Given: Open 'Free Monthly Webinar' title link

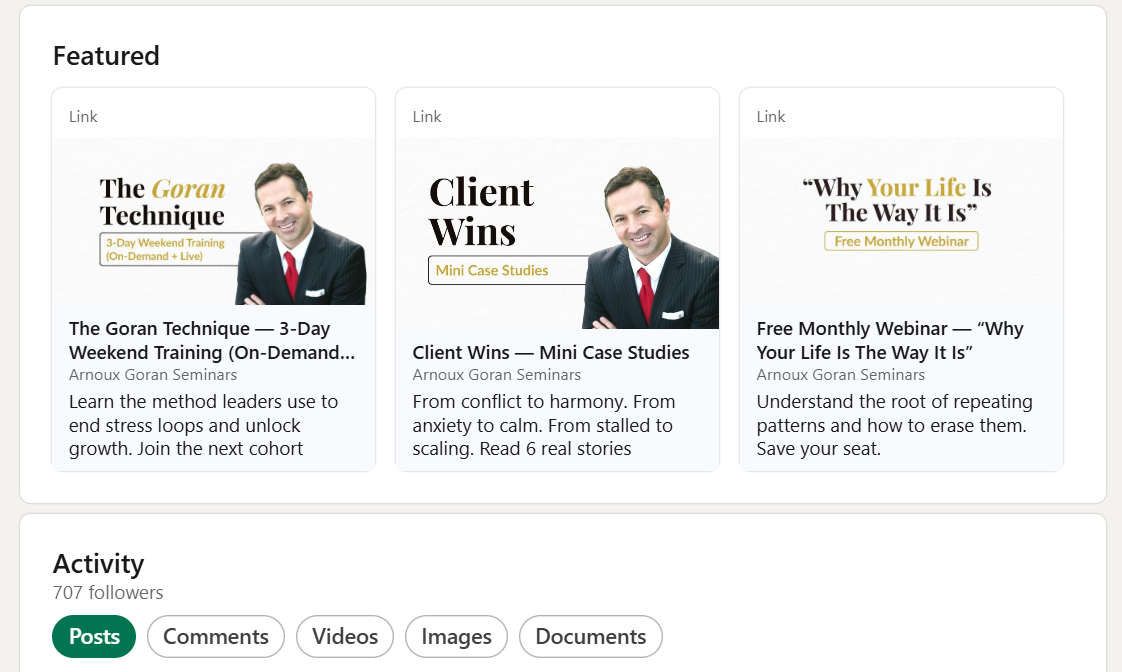Looking at the screenshot, I should 890,341.
